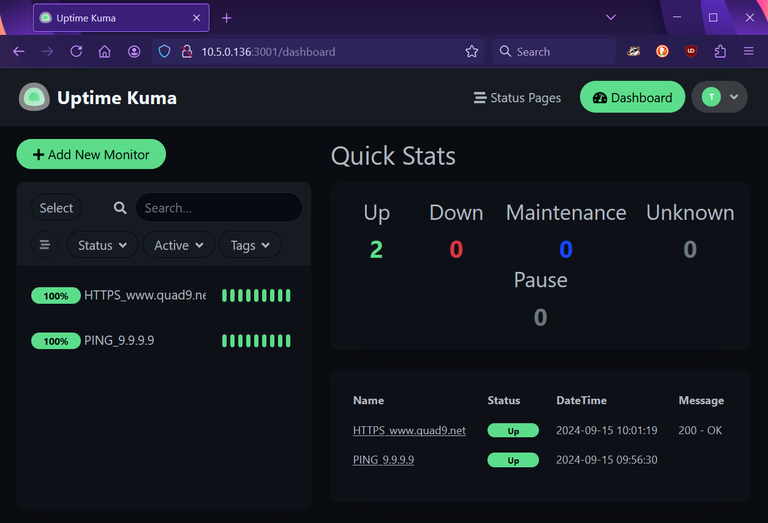Click the hamburger filter icon beside Status
This screenshot has height=523, width=768.
tap(45, 245)
